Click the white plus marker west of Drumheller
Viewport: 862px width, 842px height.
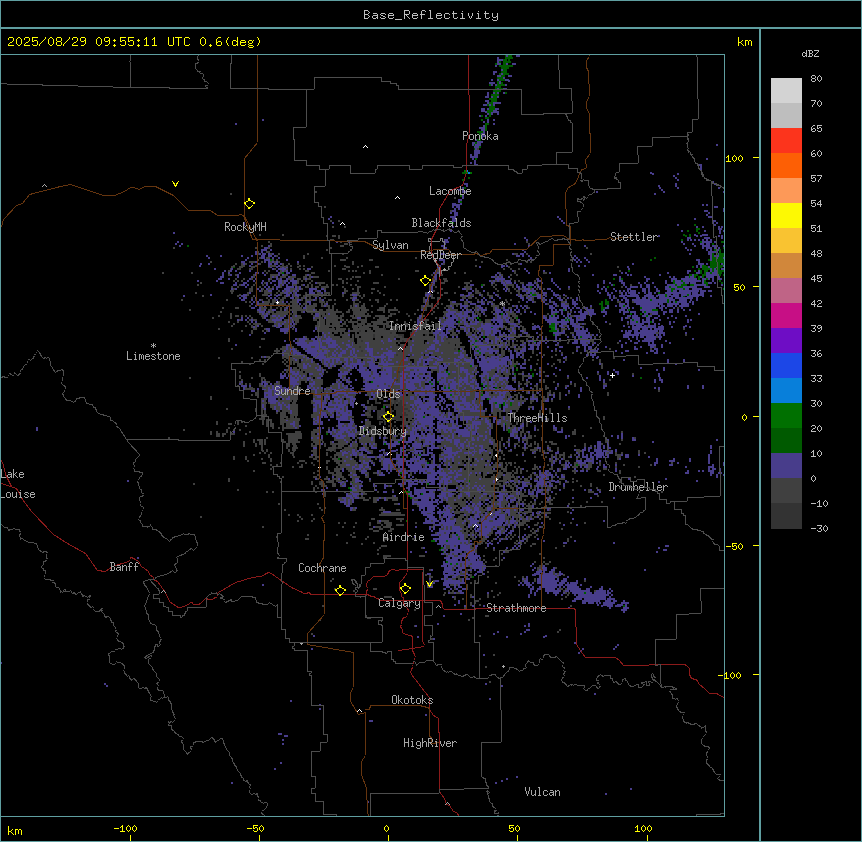pos(612,375)
